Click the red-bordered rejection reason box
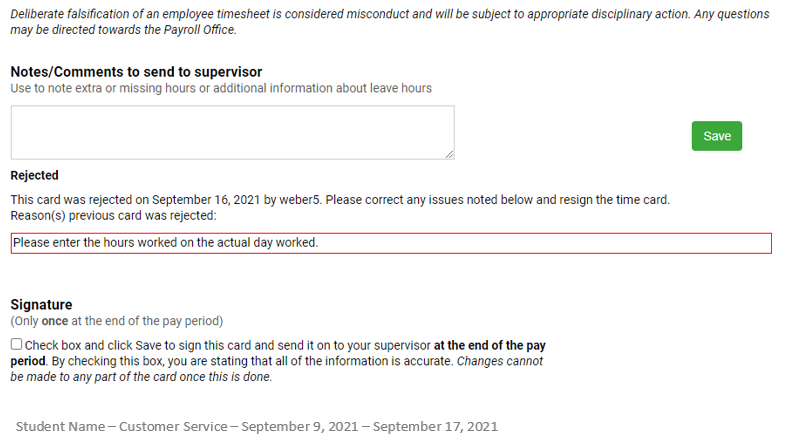The image size is (791, 448). pos(390,243)
